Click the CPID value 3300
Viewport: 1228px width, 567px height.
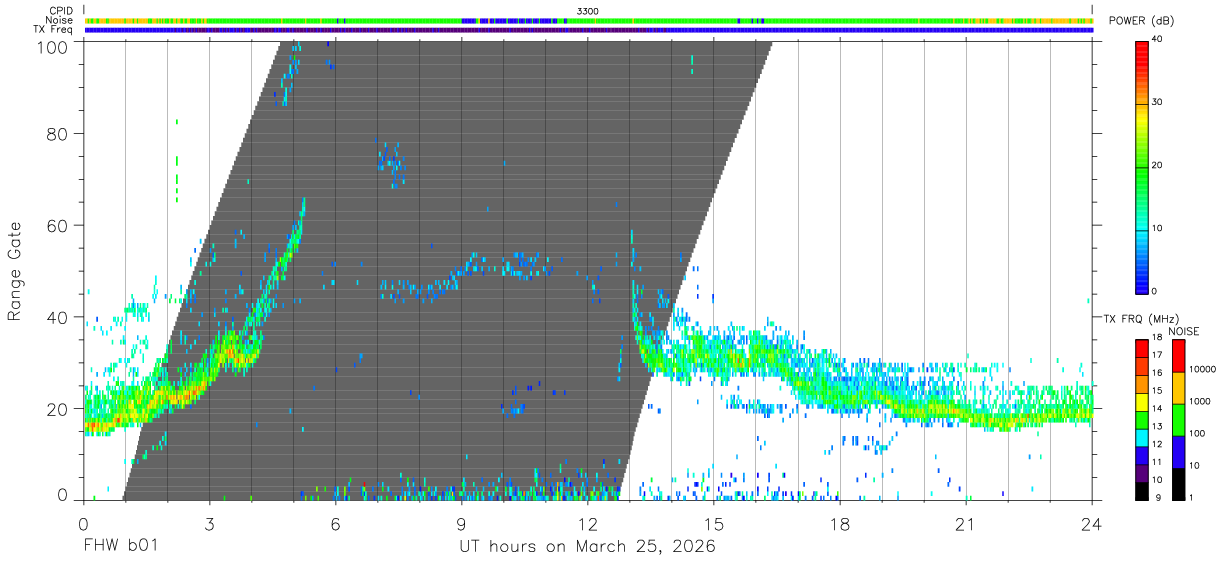(x=588, y=11)
